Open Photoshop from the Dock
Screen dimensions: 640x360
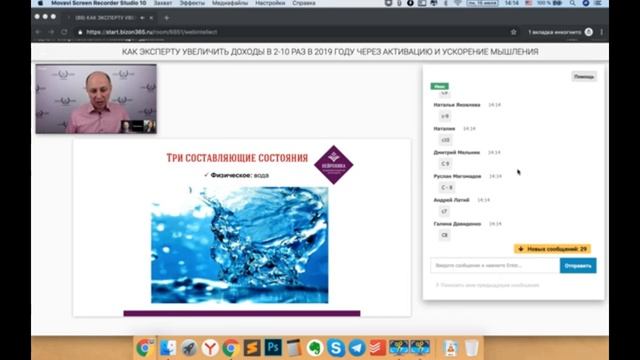273,348
